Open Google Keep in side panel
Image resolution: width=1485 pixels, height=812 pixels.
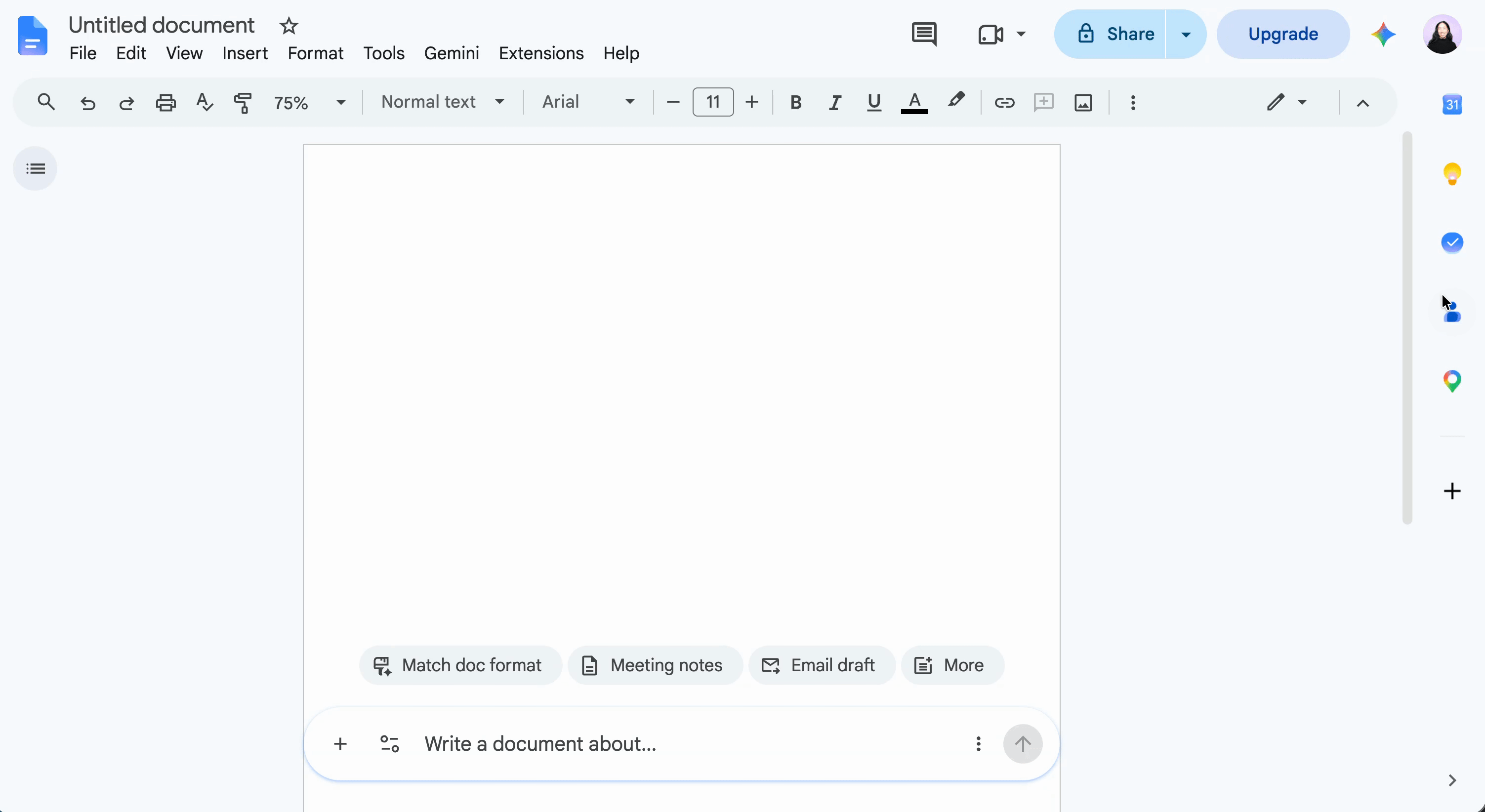click(1452, 173)
